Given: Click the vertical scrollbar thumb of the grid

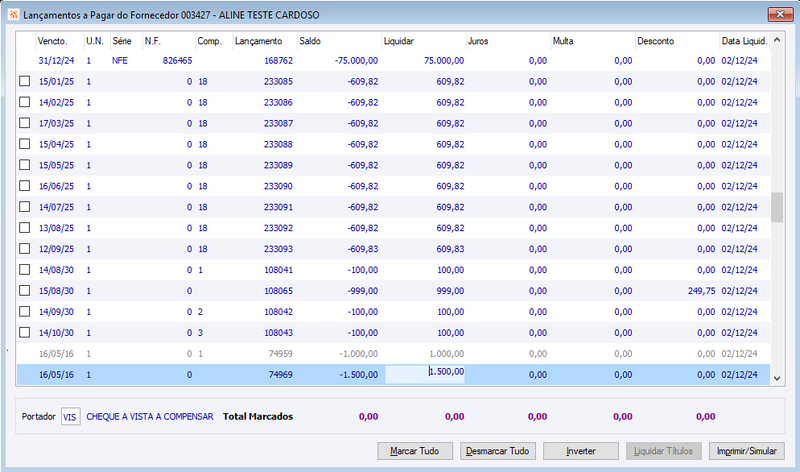Looking at the screenshot, I should point(777,207).
